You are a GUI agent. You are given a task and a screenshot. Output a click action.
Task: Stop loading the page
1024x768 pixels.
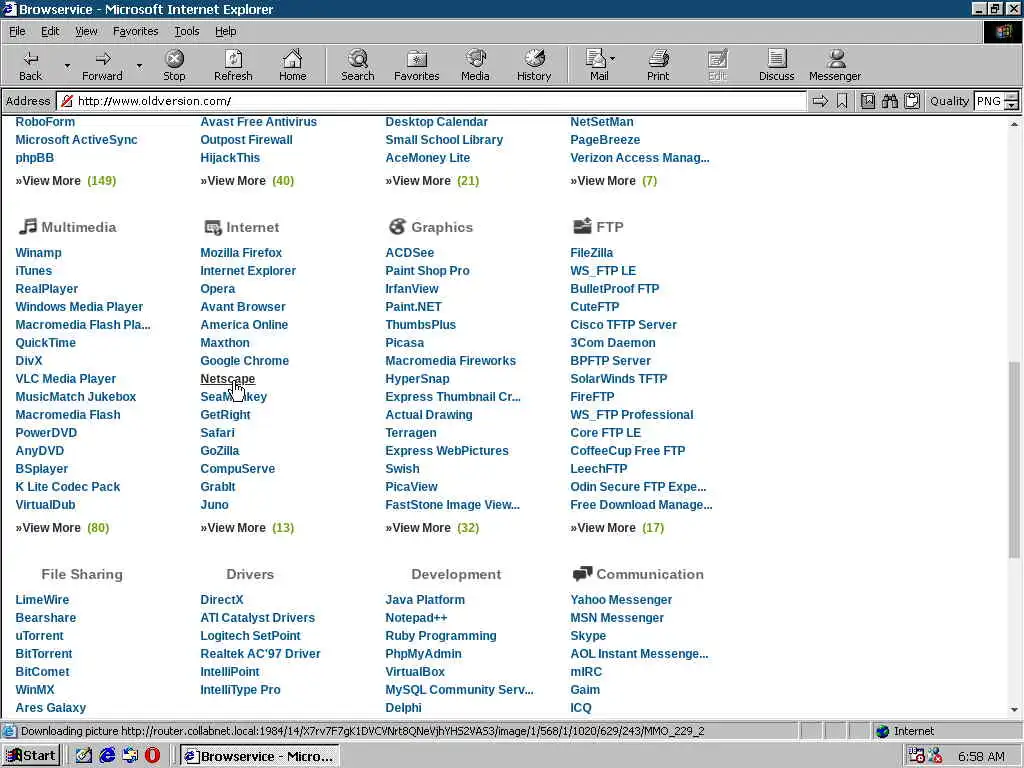pos(174,65)
